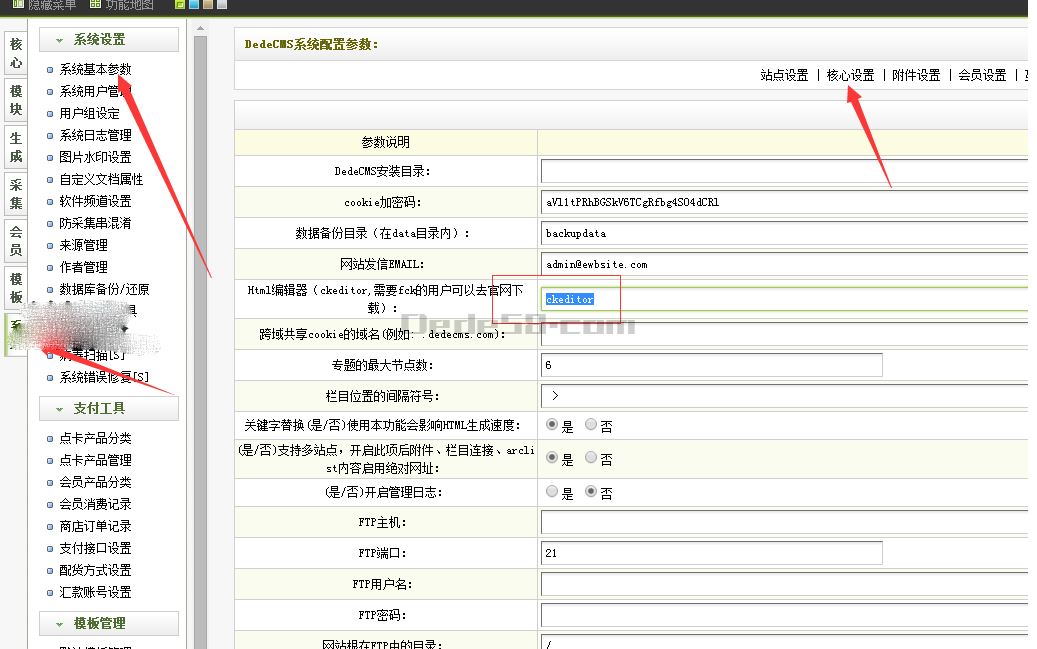
Task: Select 否 for keyword replacement
Action: [x=591, y=425]
